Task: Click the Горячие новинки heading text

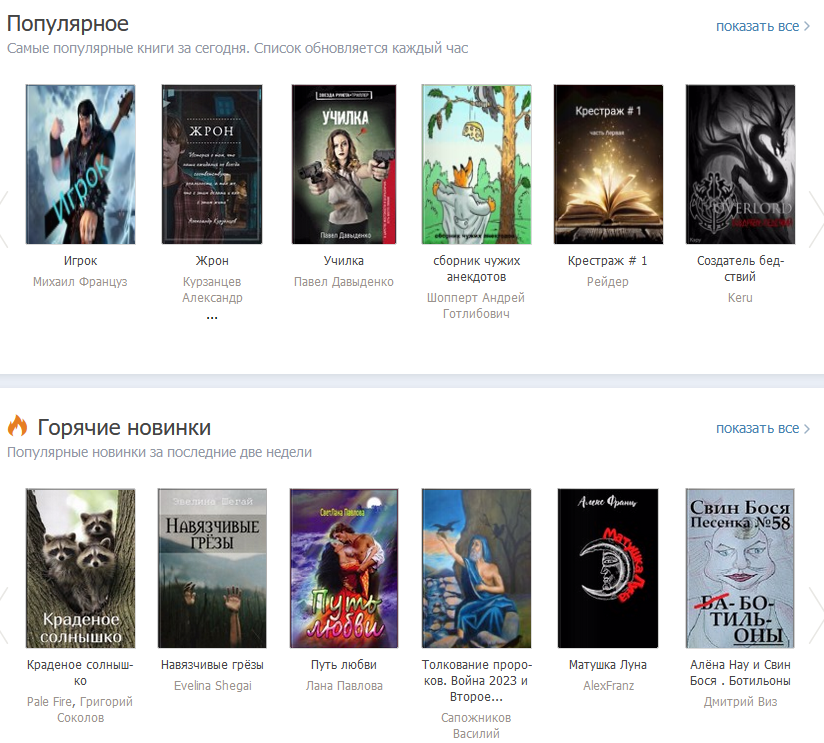Action: (x=124, y=428)
